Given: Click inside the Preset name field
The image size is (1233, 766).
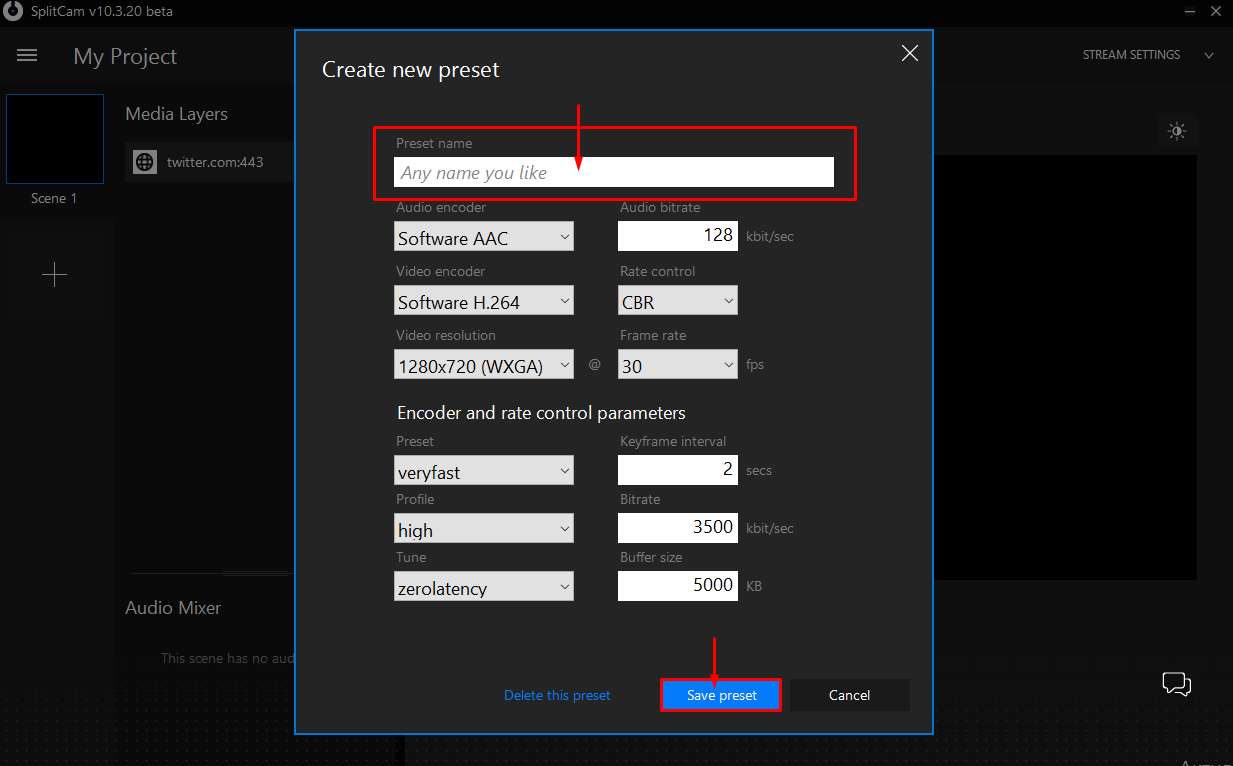Looking at the screenshot, I should click(613, 172).
